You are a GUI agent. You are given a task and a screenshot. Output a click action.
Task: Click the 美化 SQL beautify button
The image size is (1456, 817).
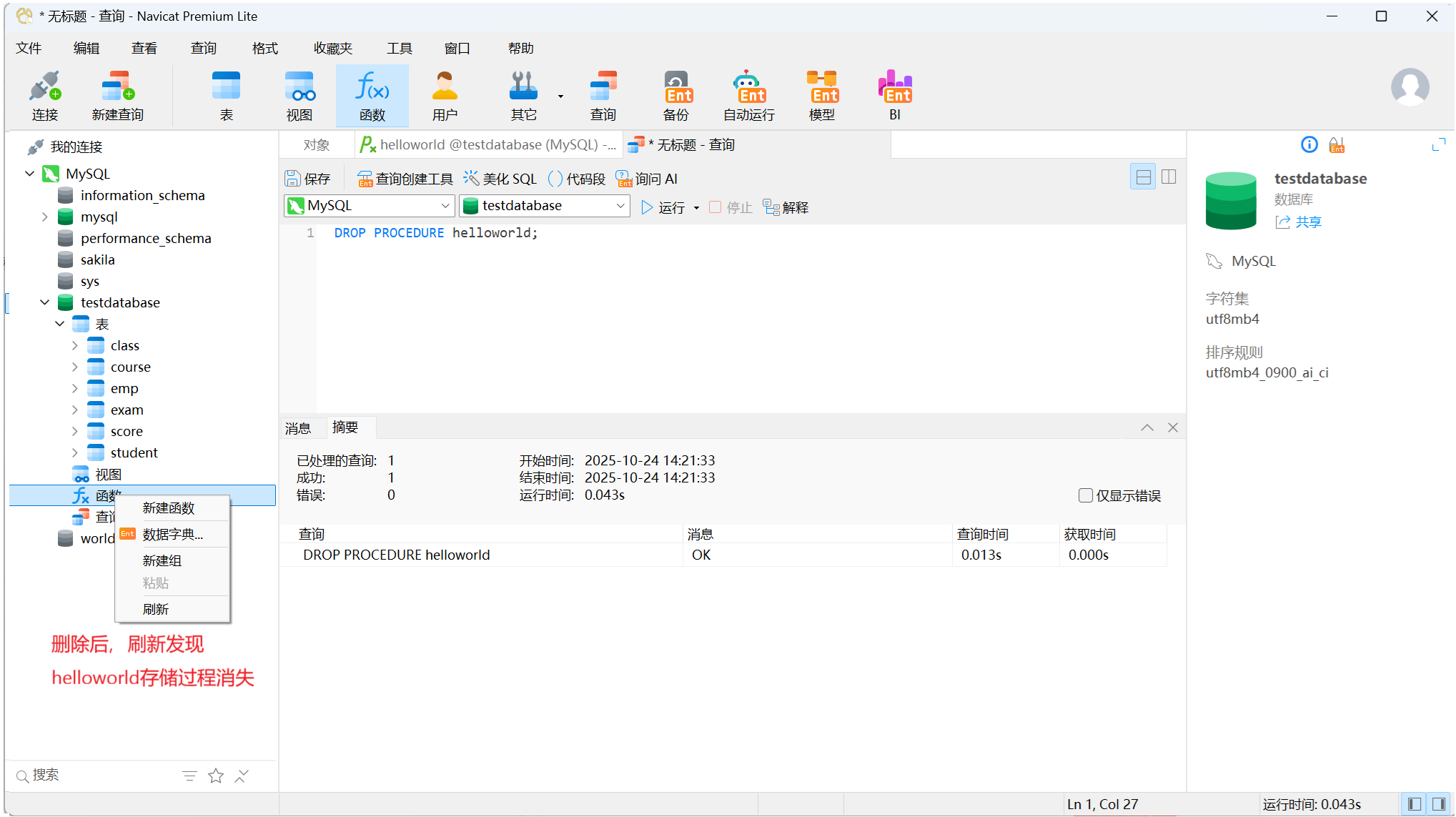(500, 179)
